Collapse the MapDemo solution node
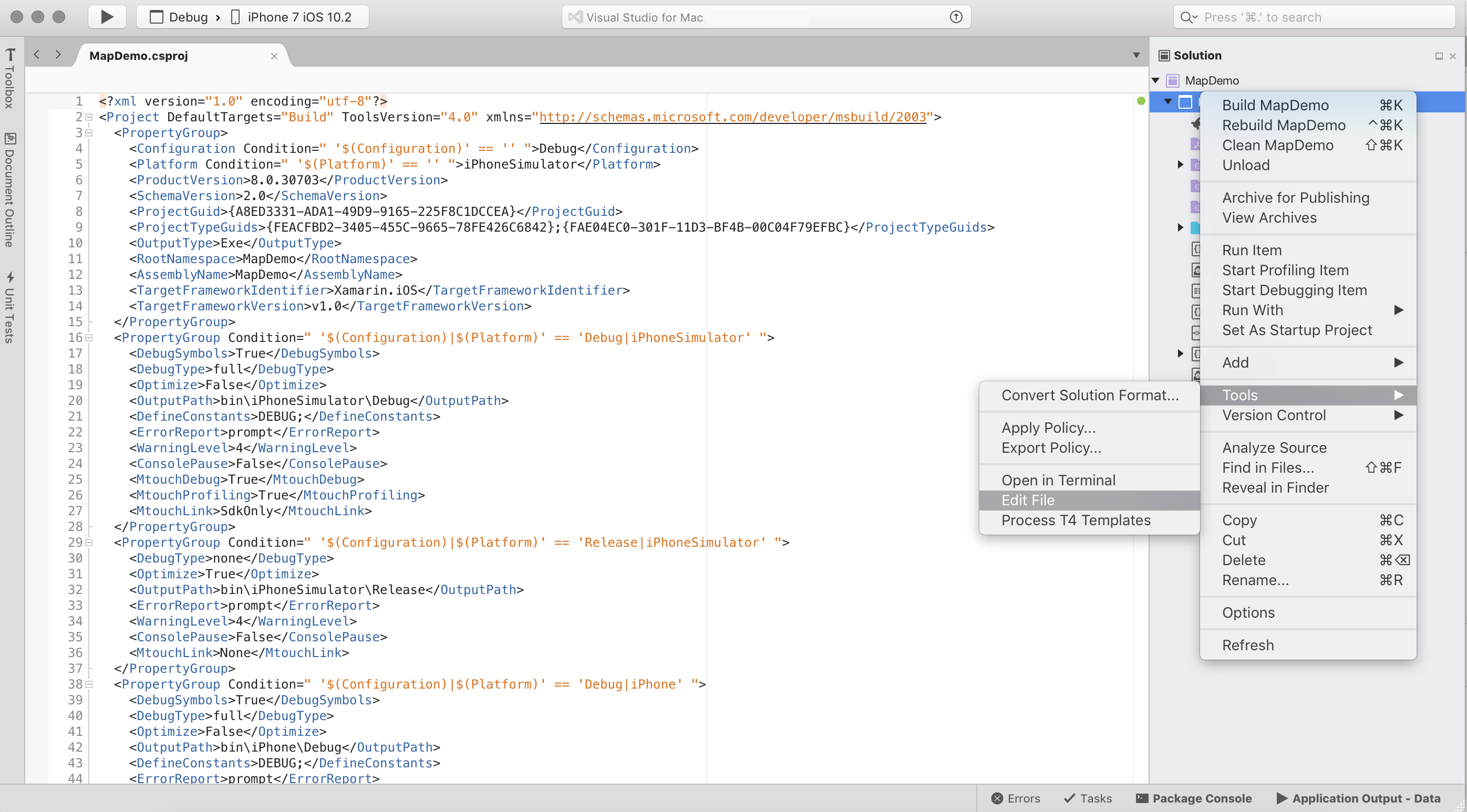The height and width of the screenshot is (812, 1467). pos(1156,80)
